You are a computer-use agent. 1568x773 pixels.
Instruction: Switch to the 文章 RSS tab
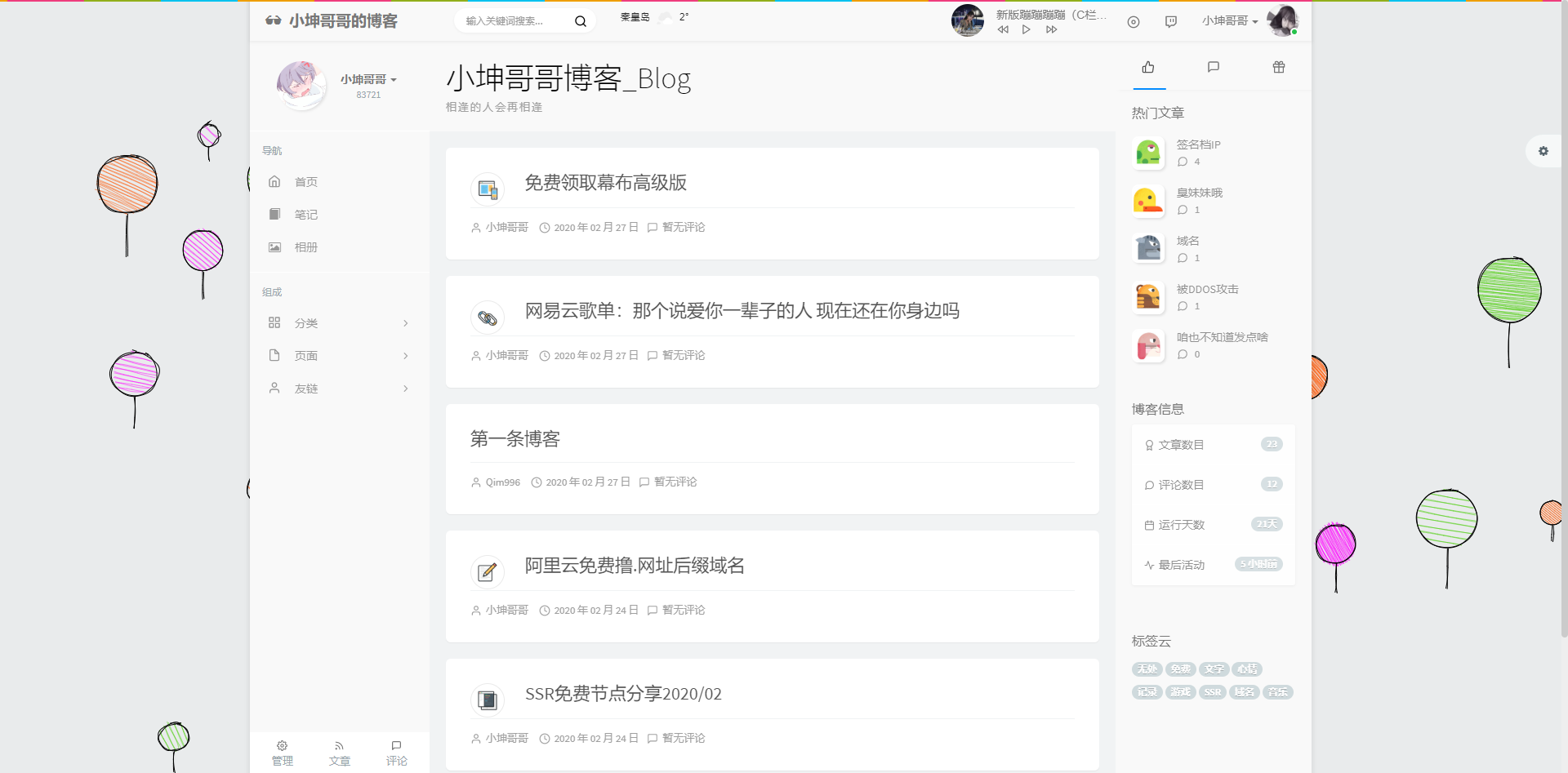pyautogui.click(x=340, y=753)
